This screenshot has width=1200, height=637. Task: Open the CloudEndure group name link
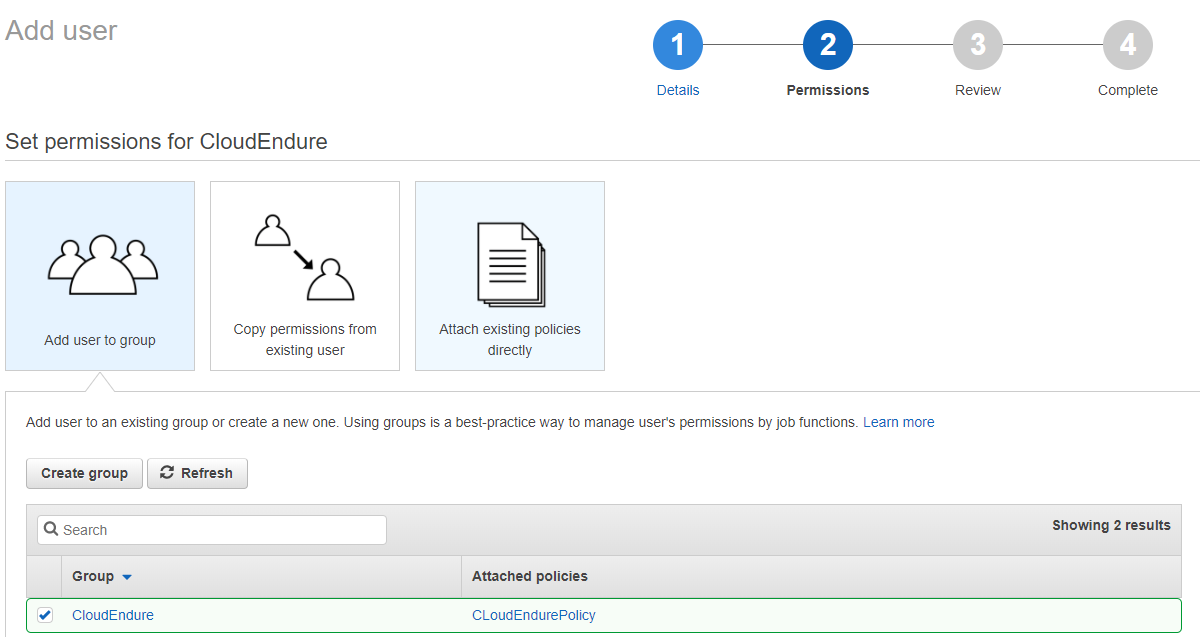coord(113,615)
